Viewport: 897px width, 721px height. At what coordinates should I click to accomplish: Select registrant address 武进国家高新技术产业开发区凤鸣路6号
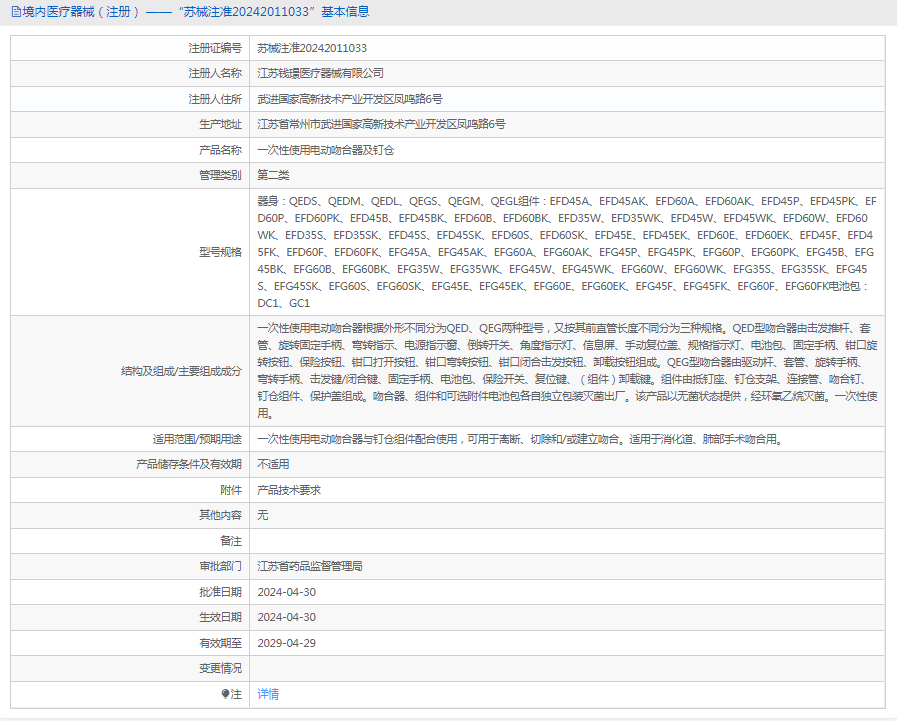pos(350,99)
